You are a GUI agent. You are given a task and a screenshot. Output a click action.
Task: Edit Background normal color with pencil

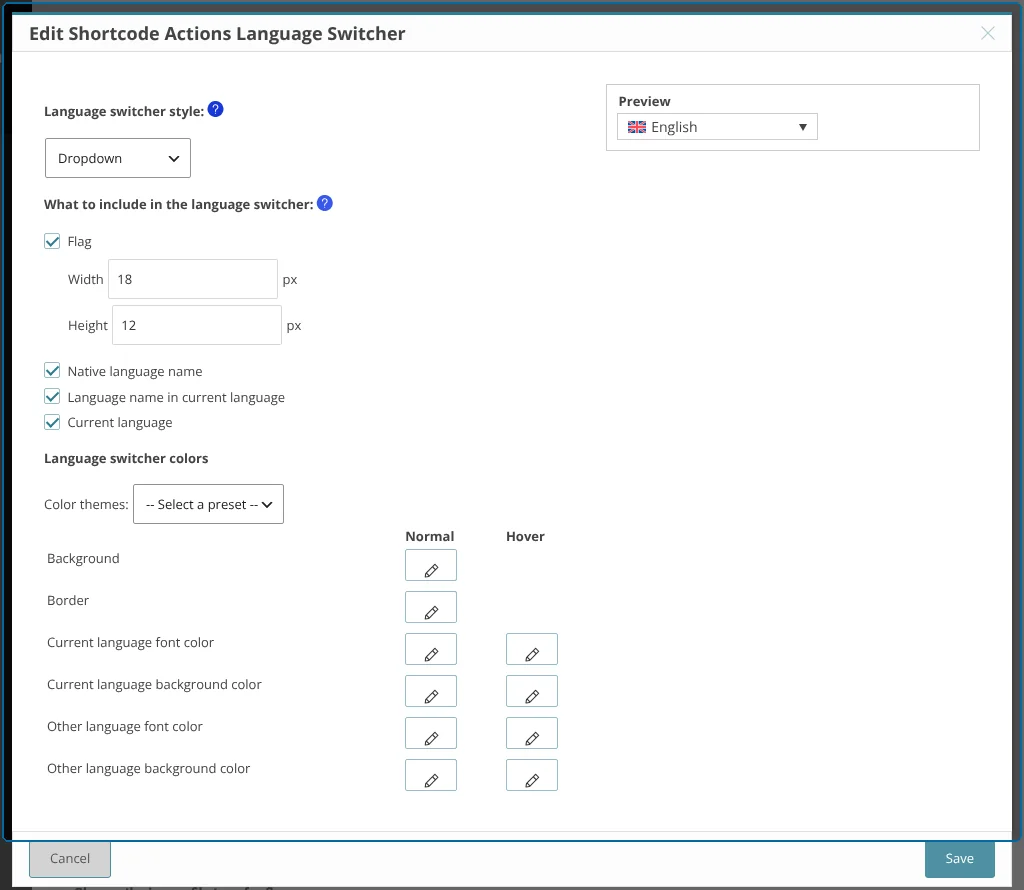click(x=431, y=565)
